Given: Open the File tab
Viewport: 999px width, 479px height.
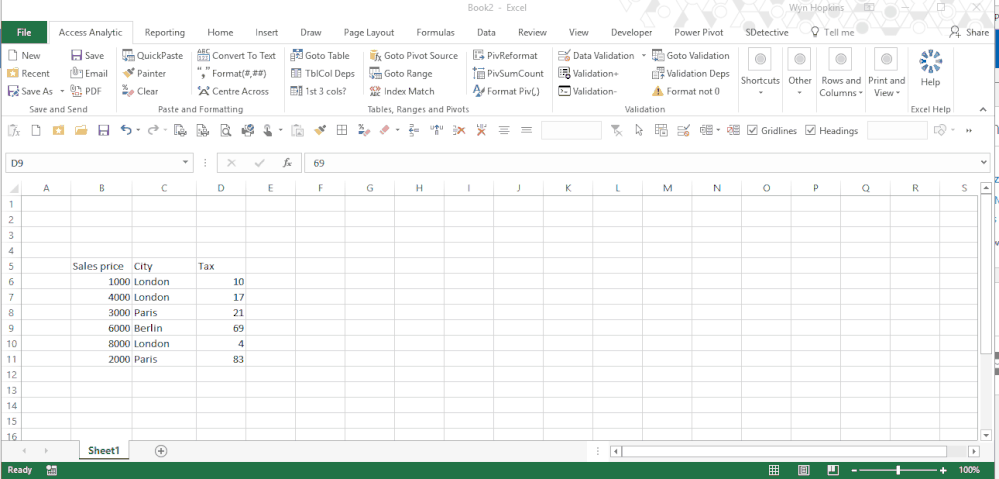Looking at the screenshot, I should 24,32.
